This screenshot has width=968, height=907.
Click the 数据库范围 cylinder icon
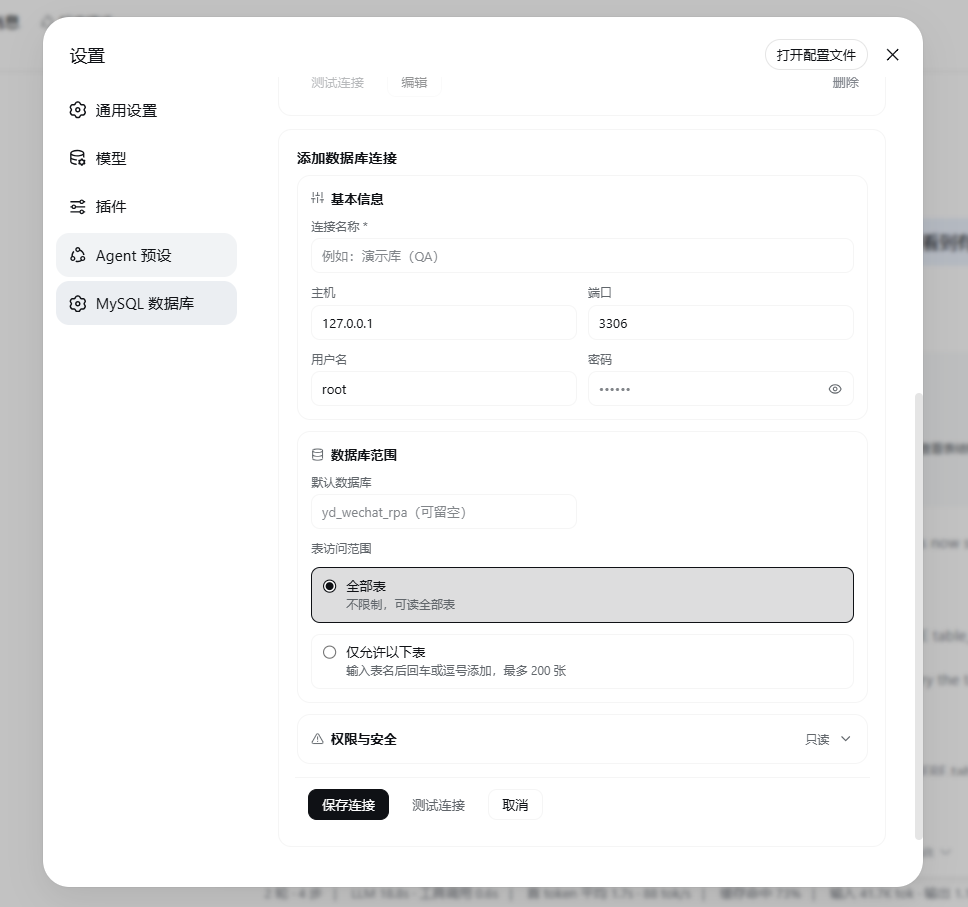coord(317,454)
